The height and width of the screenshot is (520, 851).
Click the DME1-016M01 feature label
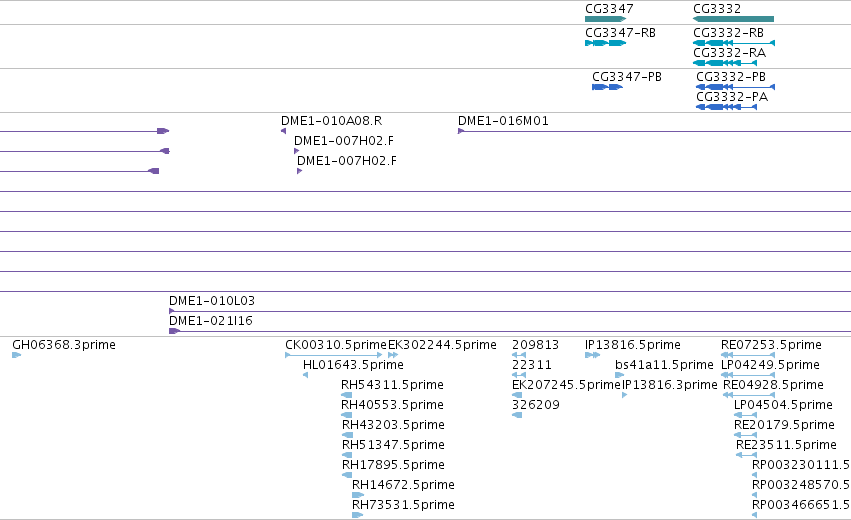click(503, 121)
